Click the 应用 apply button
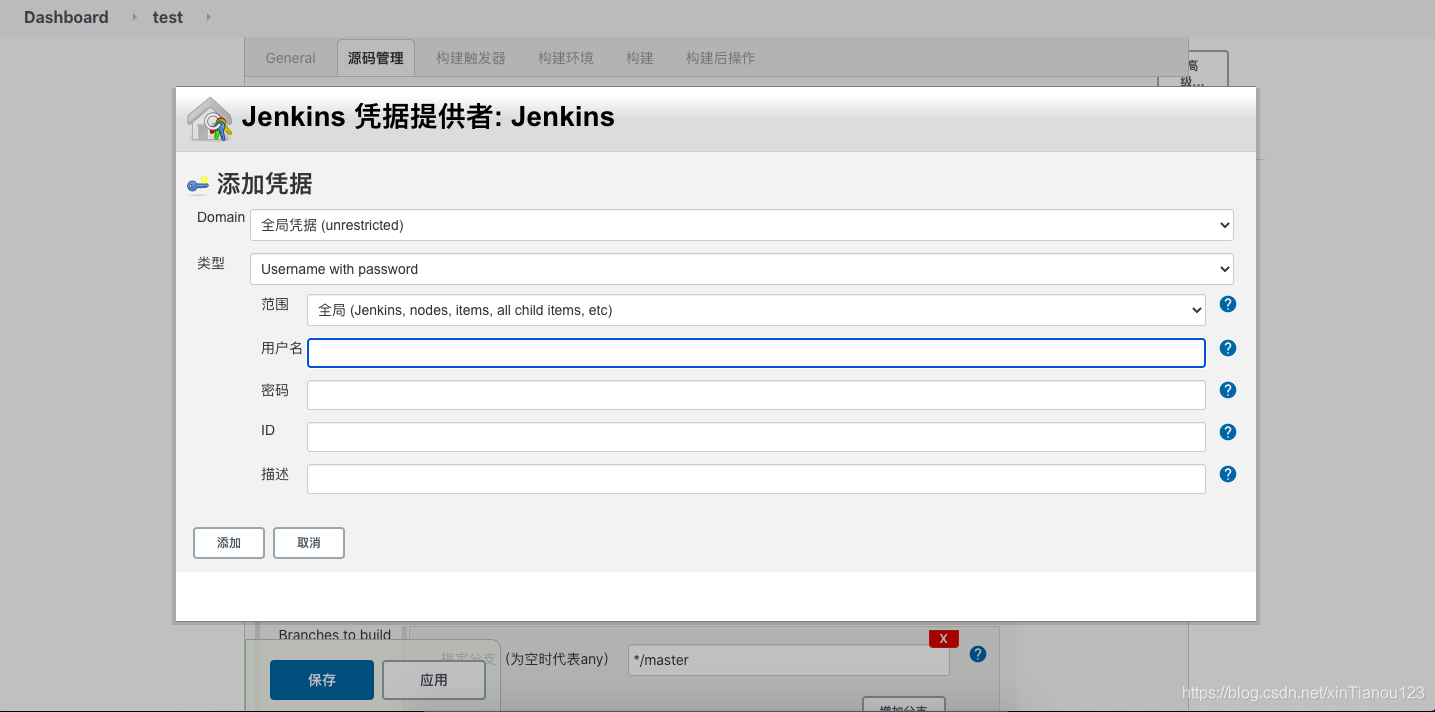This screenshot has height=712, width=1435. point(434,680)
